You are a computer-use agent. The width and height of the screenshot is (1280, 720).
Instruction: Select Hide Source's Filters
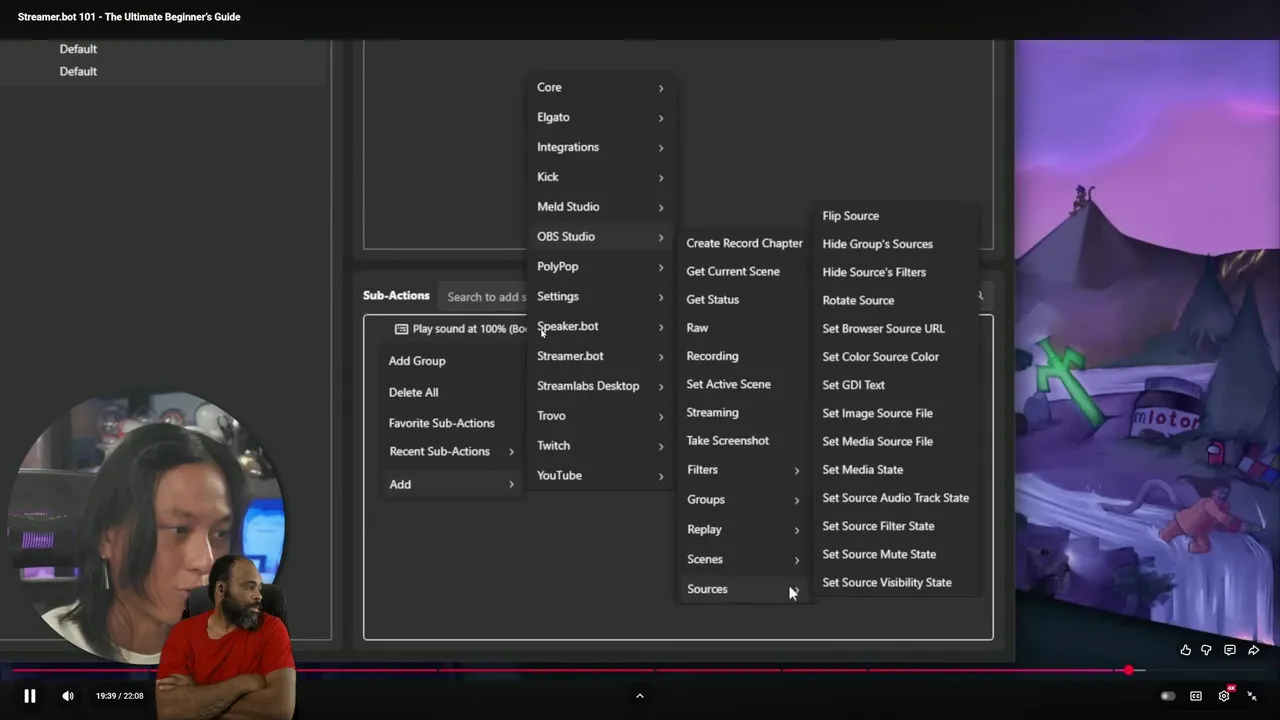(x=874, y=272)
